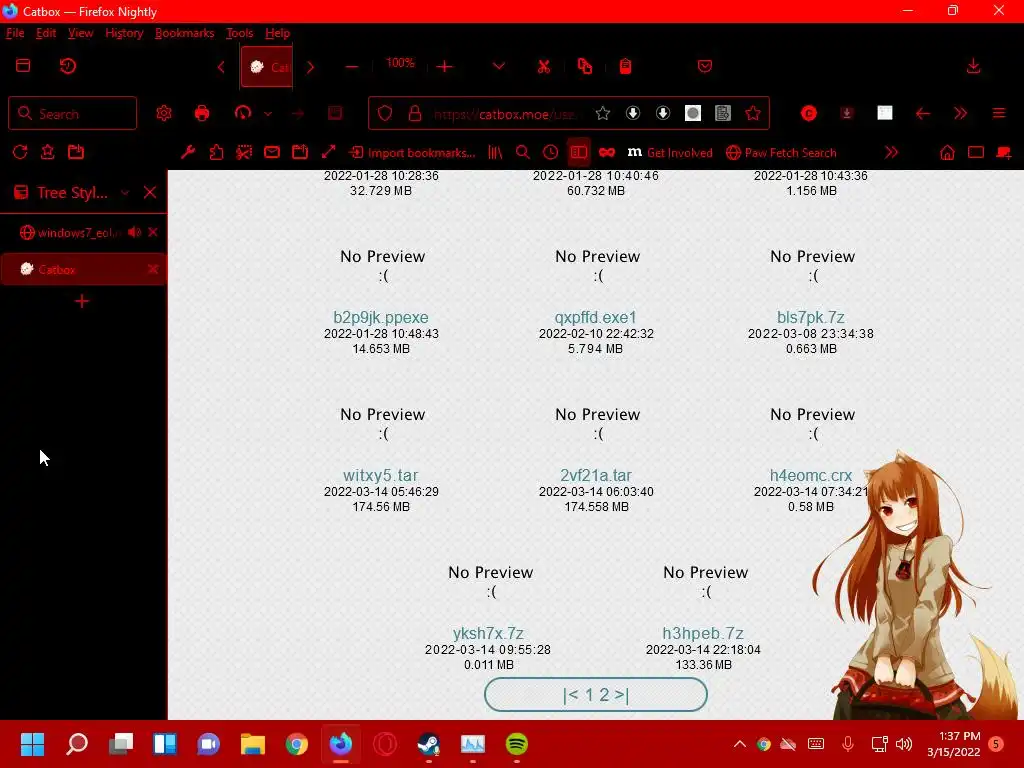Open the qxpffd.exe1 file link
The width and height of the screenshot is (1024, 768).
click(x=596, y=317)
